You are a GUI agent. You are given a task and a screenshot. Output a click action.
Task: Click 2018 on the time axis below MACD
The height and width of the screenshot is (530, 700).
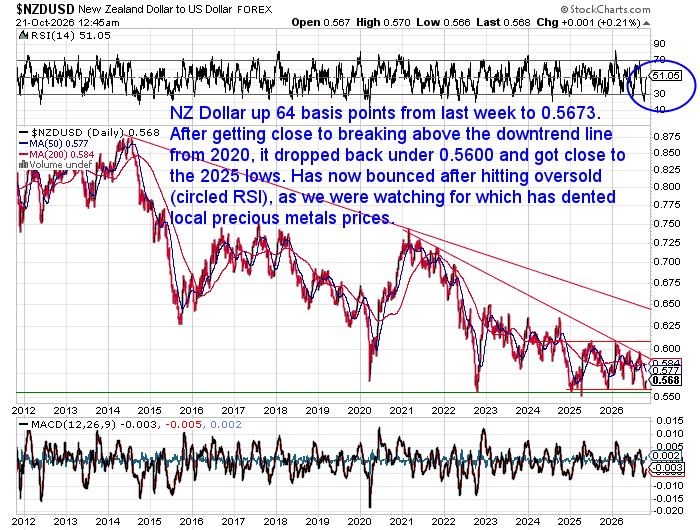tap(275, 522)
